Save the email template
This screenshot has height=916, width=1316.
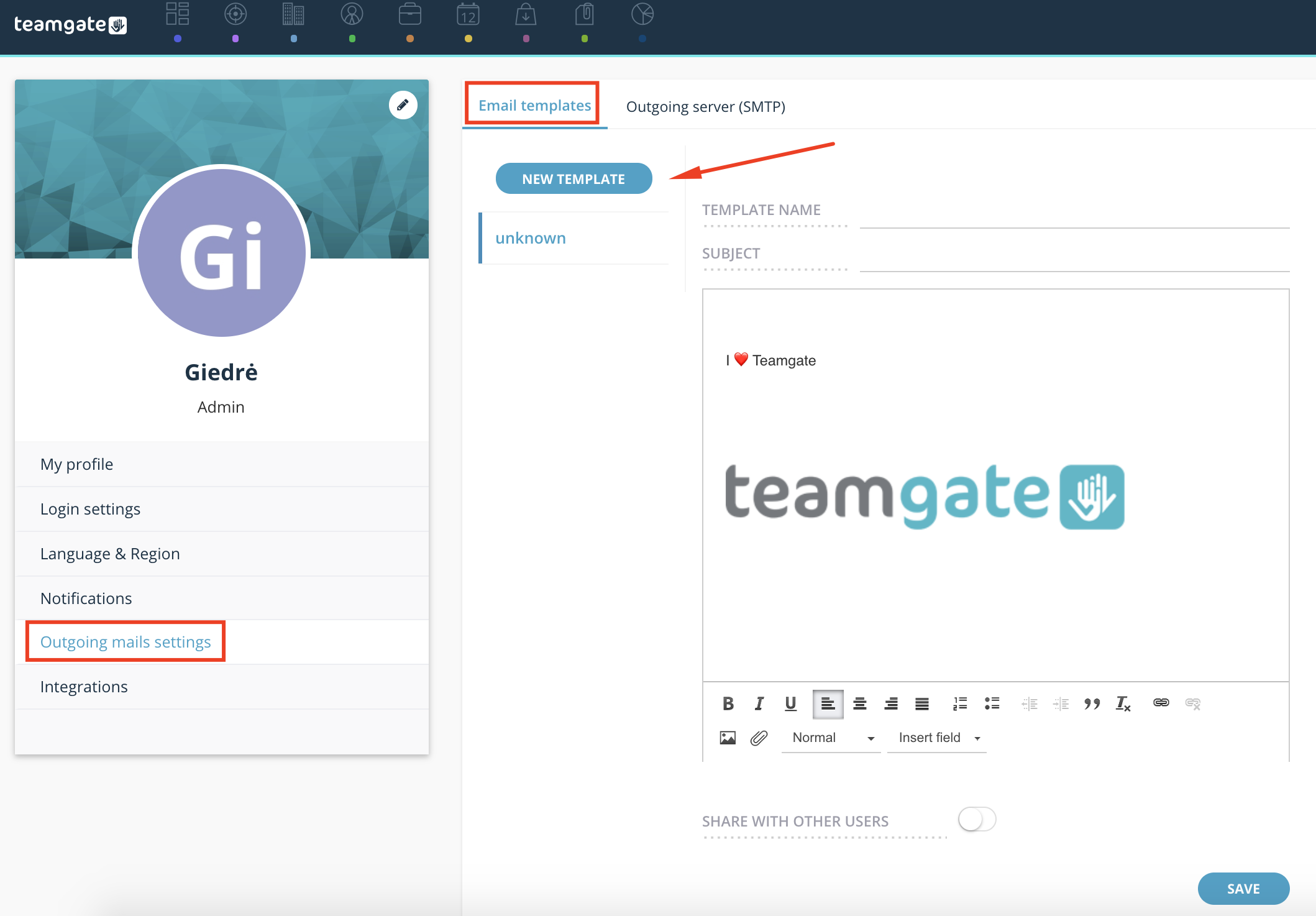[x=1243, y=889]
